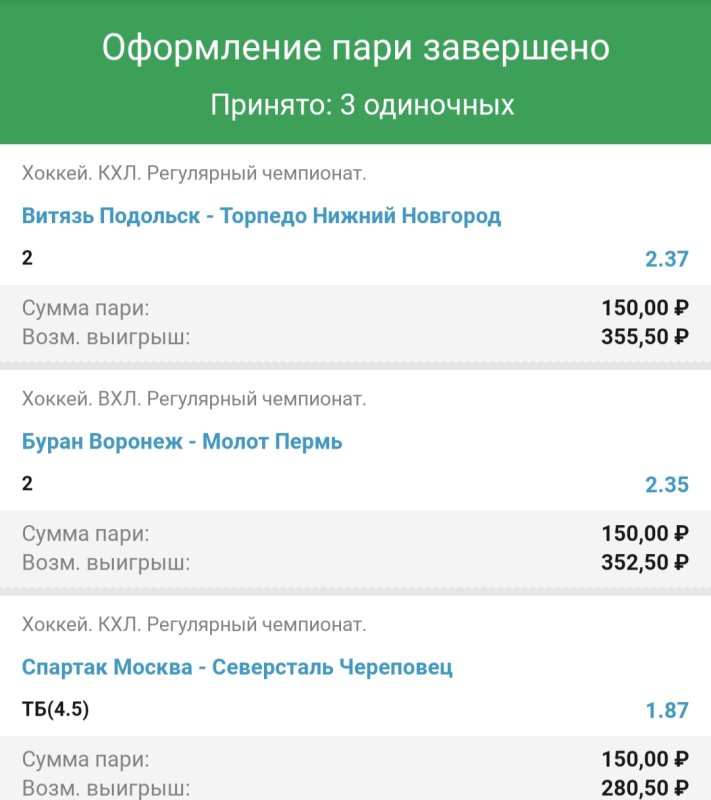711x800 pixels.
Task: Click the 352,50 ₽ possible winnings amount
Action: coord(645,562)
